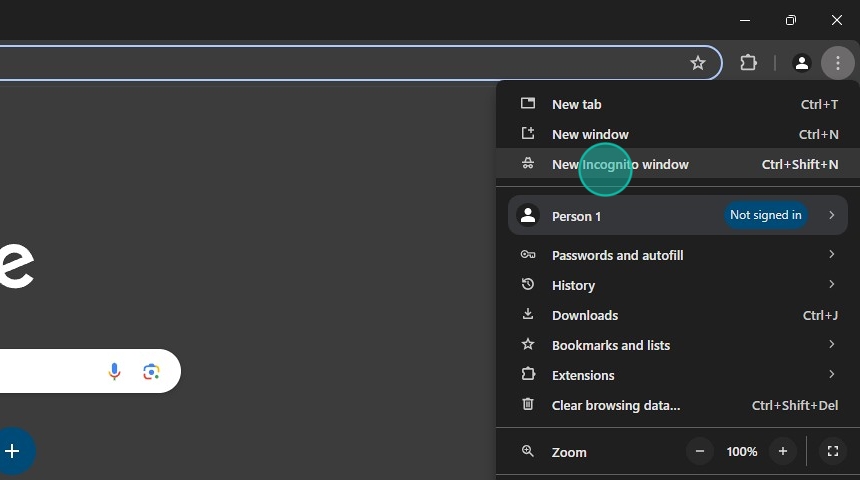Click the History clock icon
The width and height of the screenshot is (860, 480).
[x=528, y=284]
